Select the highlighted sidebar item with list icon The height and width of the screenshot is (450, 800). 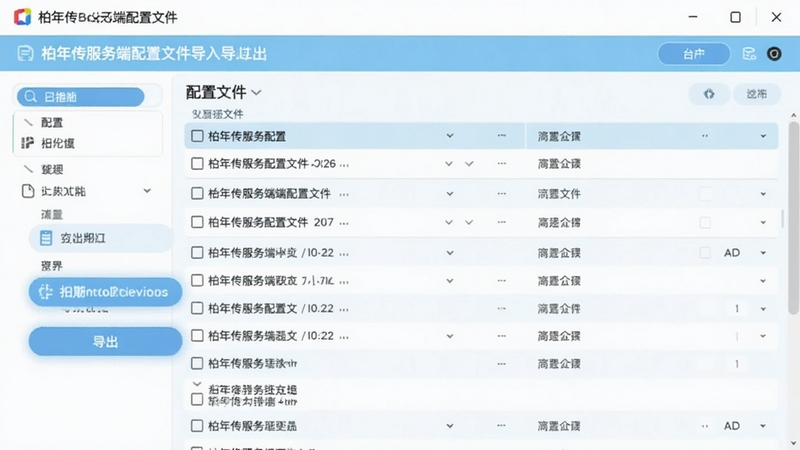click(101, 238)
